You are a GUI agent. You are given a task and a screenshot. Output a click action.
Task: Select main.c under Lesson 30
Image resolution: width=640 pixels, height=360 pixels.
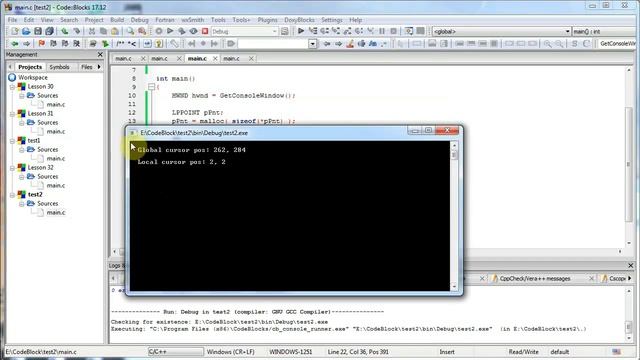tap(56, 105)
